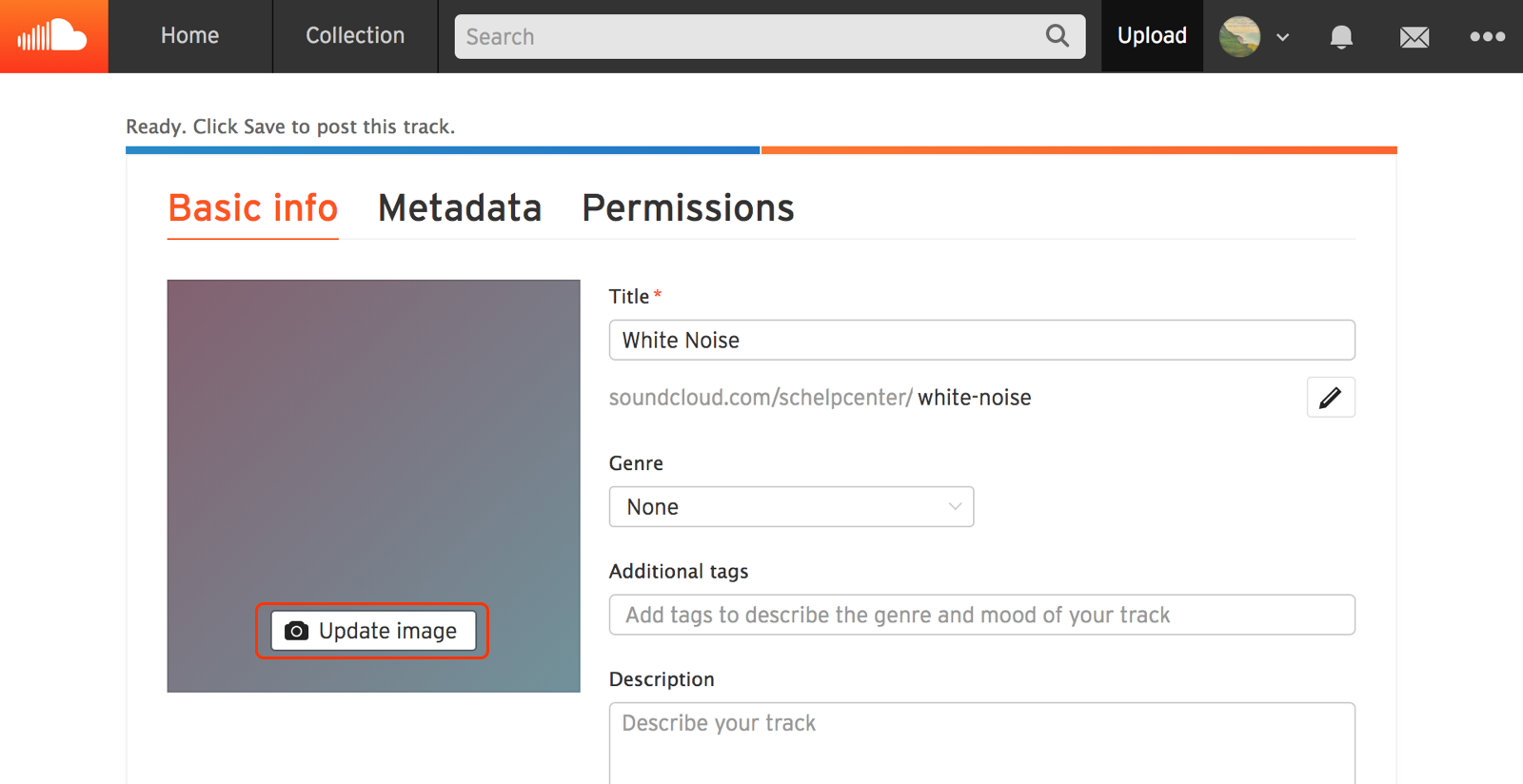Click the Upload button

click(1152, 35)
